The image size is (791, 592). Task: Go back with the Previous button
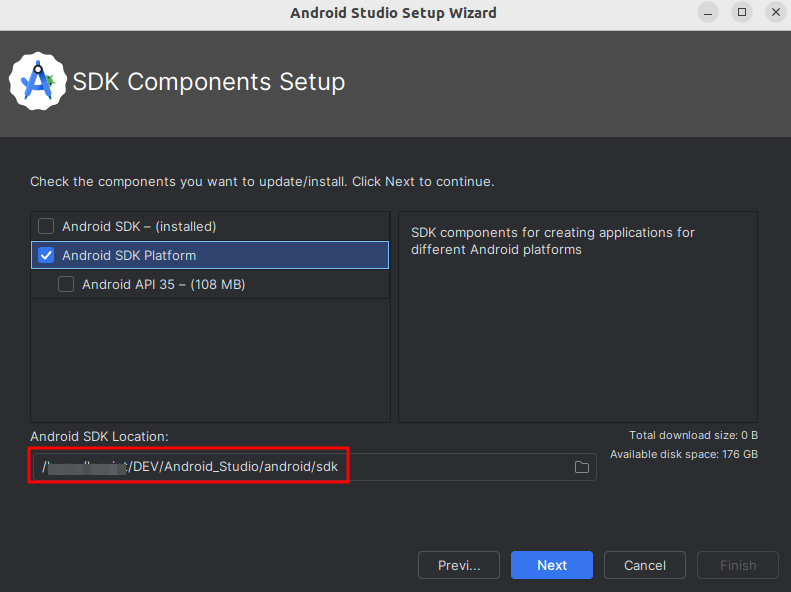coord(459,565)
